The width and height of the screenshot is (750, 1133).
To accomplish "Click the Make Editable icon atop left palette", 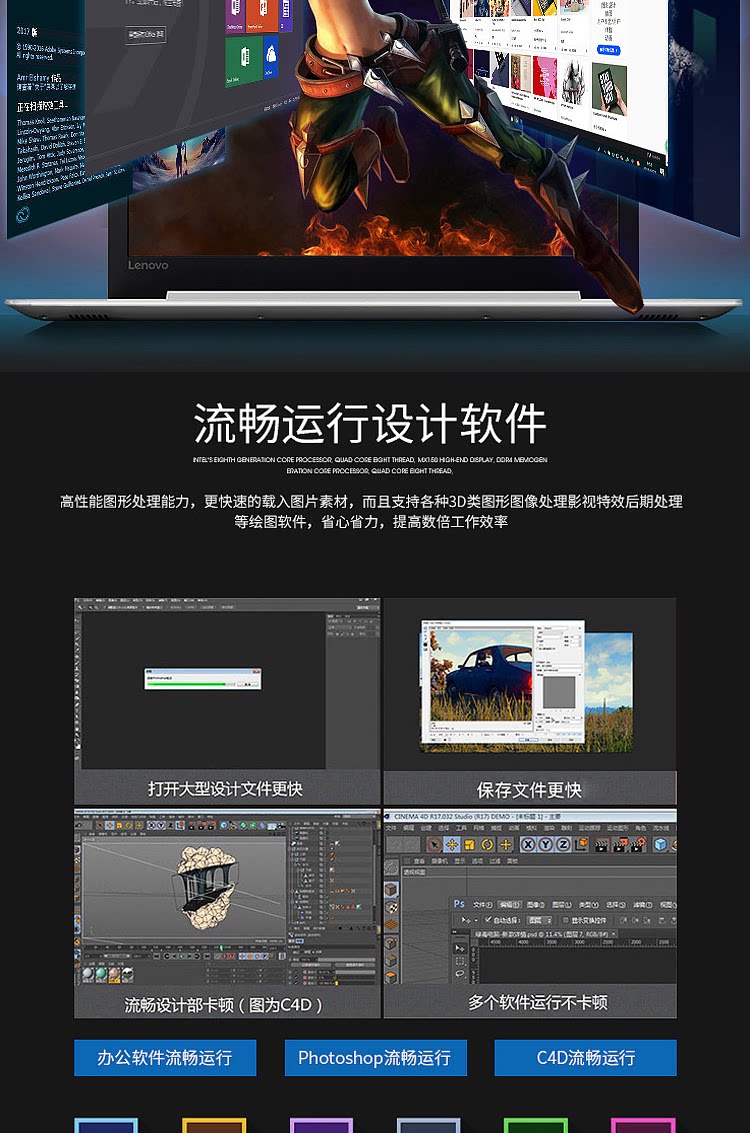I will pyautogui.click(x=392, y=867).
